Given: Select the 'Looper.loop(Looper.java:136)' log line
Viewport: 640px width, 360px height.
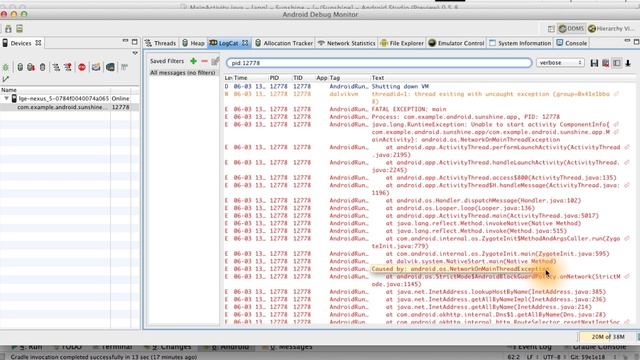Looking at the screenshot, I should (429, 208).
